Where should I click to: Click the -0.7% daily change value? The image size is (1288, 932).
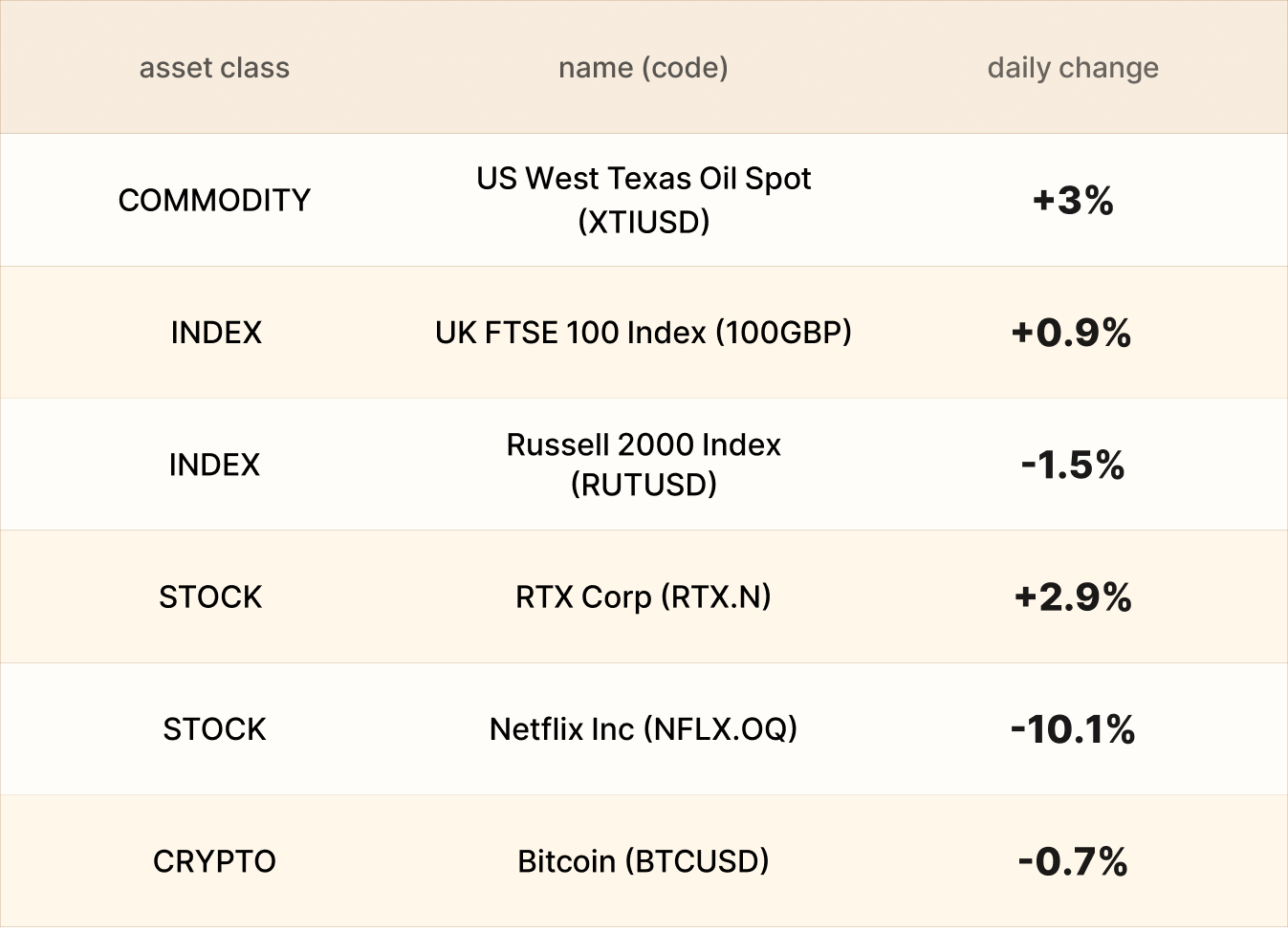coord(1072,861)
